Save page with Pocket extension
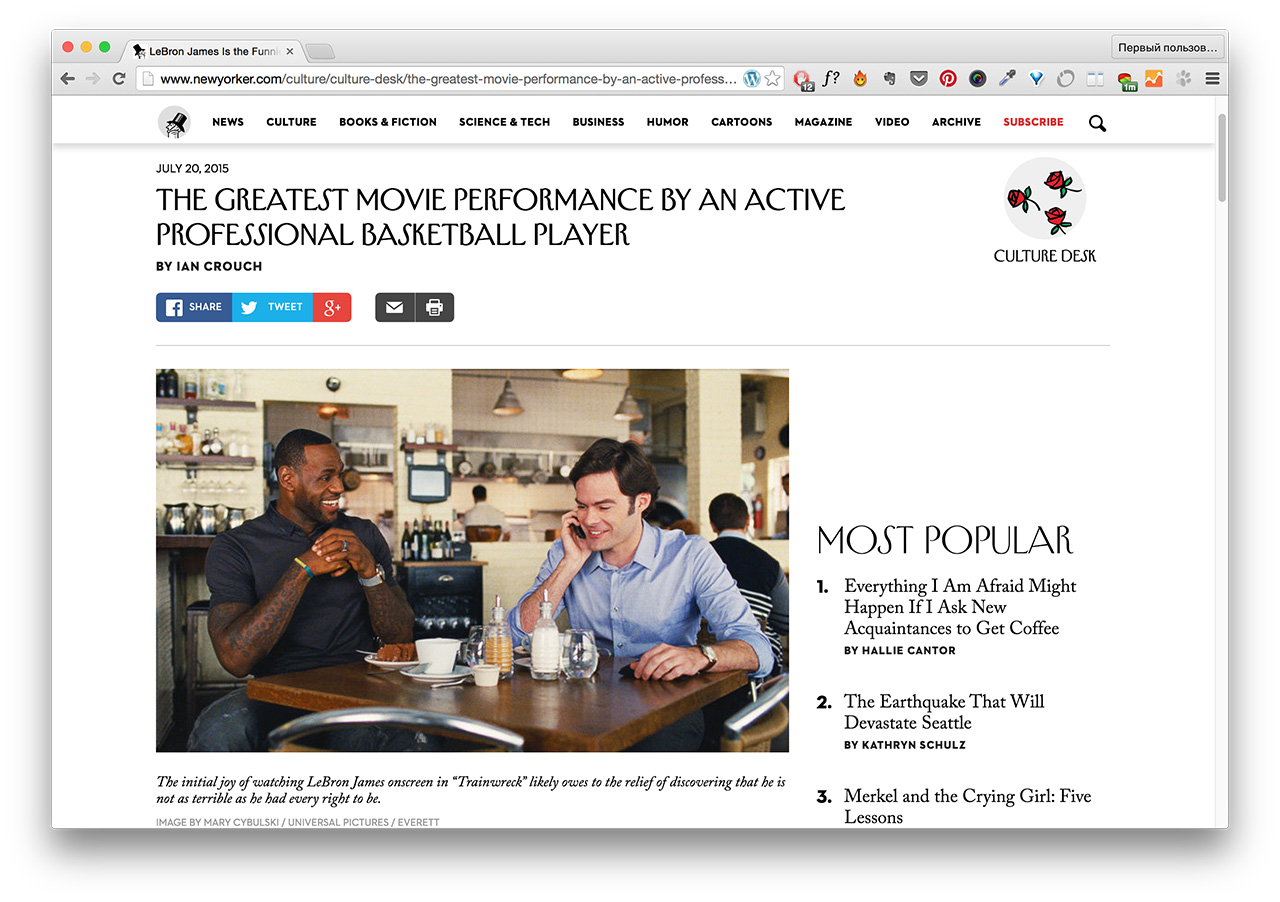Screen dimensions: 1280x902 tap(918, 78)
